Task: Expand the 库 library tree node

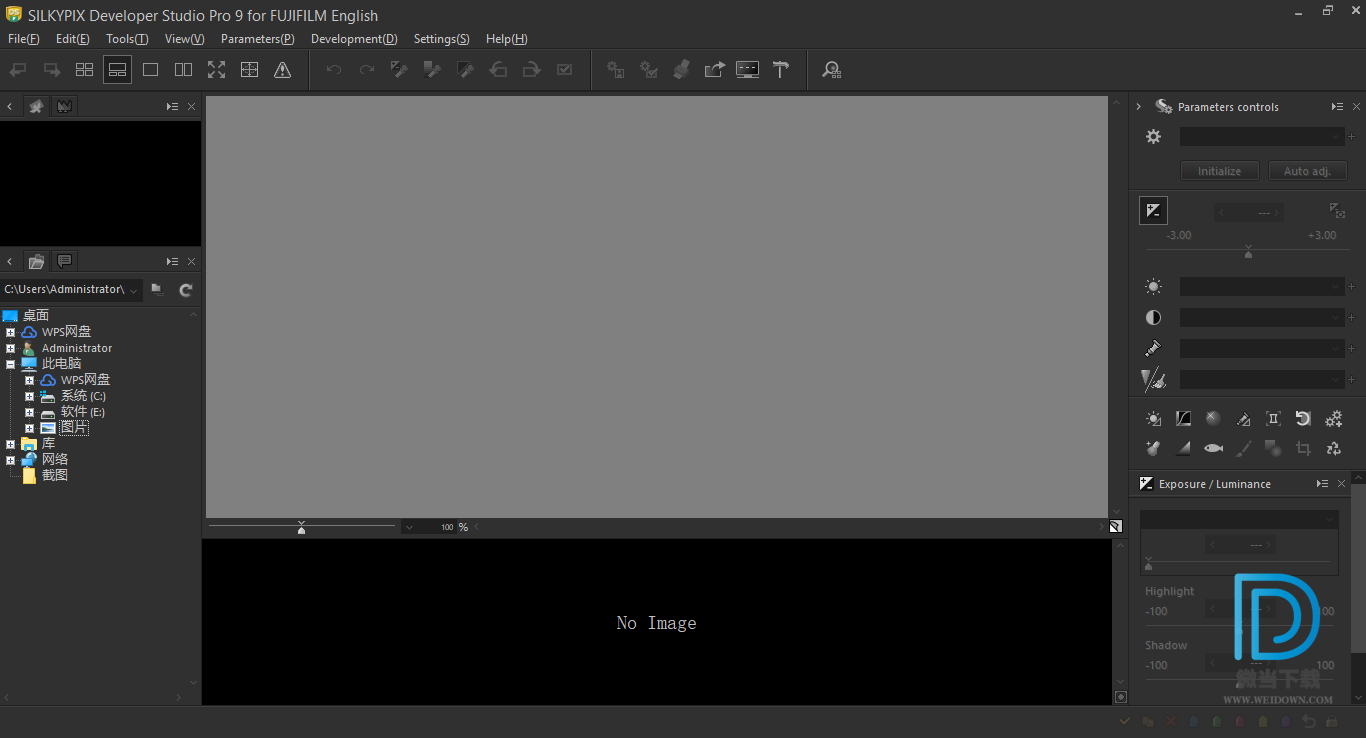Action: (x=10, y=444)
